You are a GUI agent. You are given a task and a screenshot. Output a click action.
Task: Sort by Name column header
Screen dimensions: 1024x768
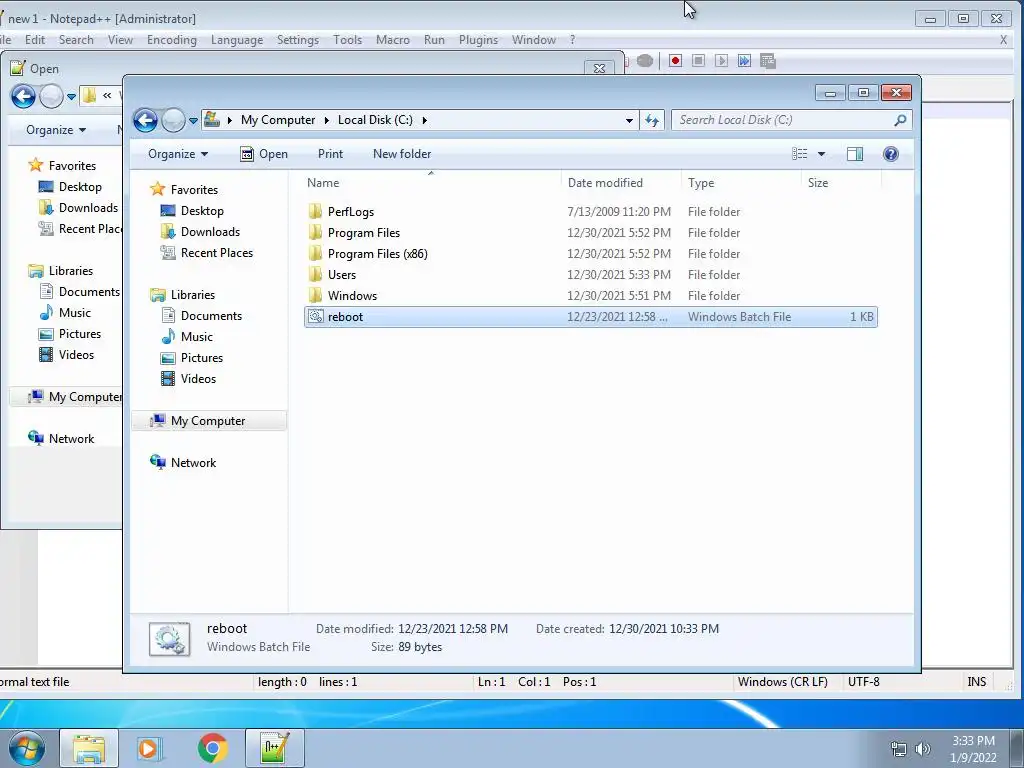431,183
